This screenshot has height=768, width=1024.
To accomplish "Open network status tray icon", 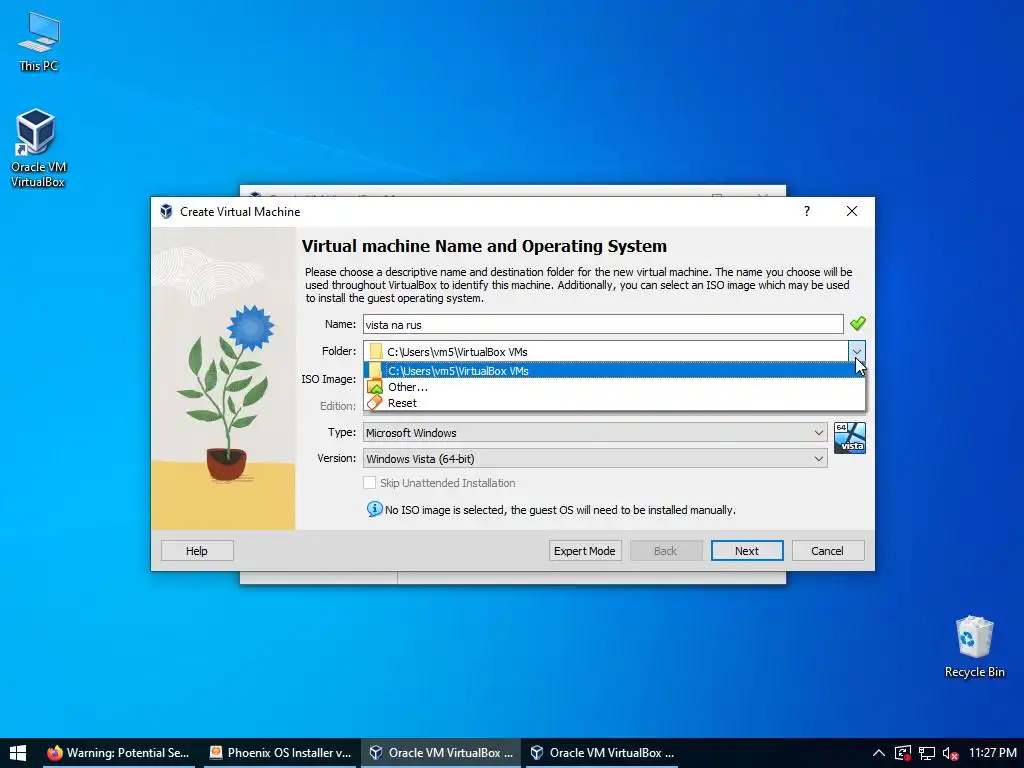I will tap(927, 753).
